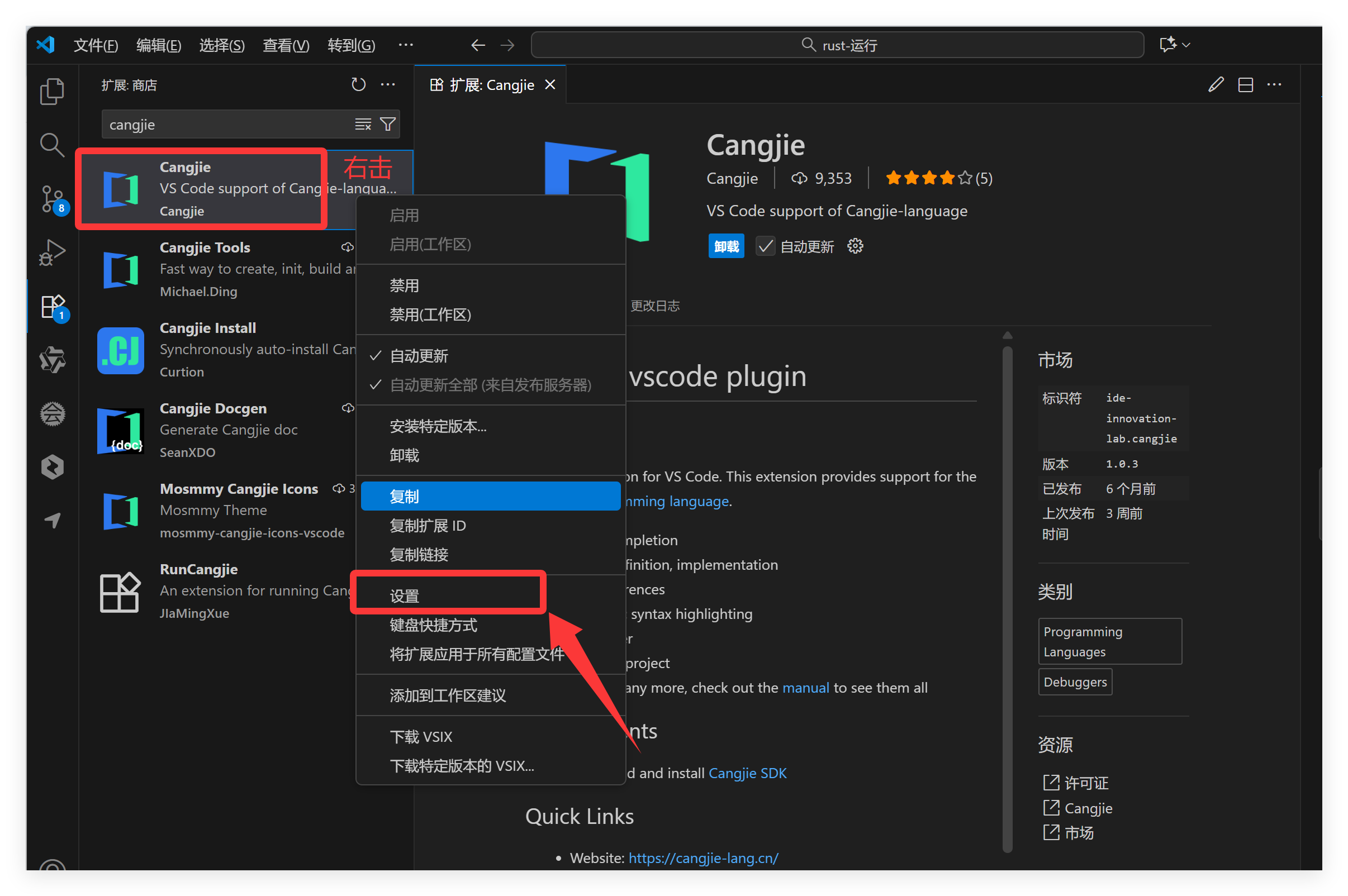This screenshot has width=1348, height=896.
Task: Click the refresh extensions icon
Action: [358, 85]
